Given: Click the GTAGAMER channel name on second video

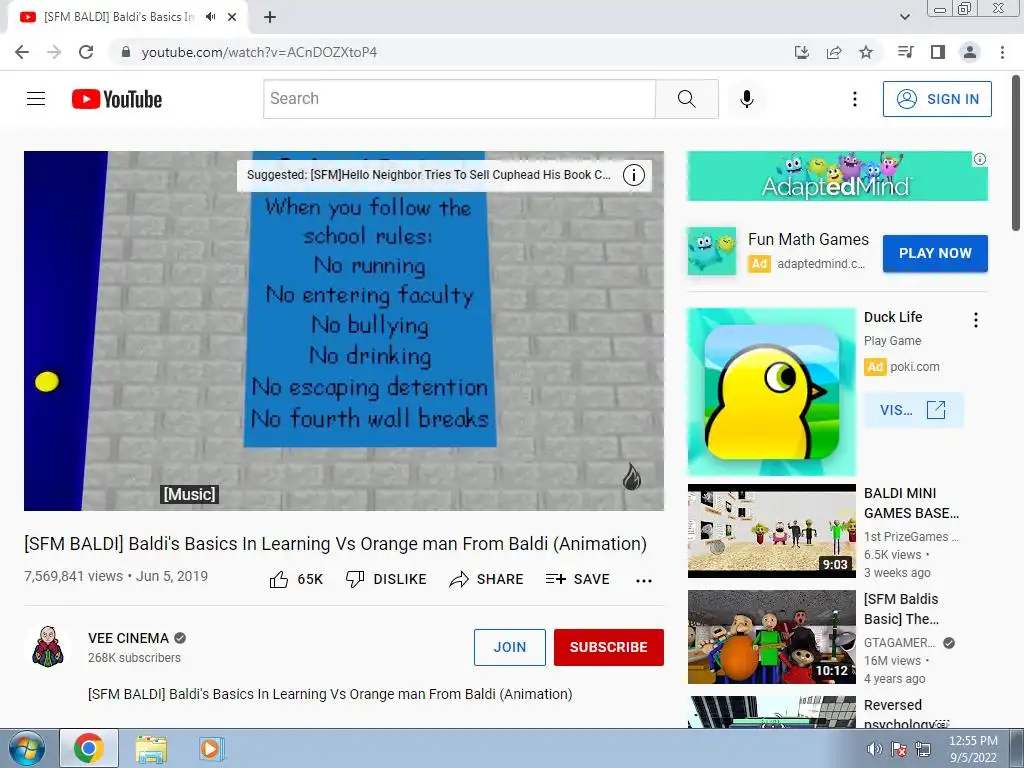Looking at the screenshot, I should [x=899, y=643].
